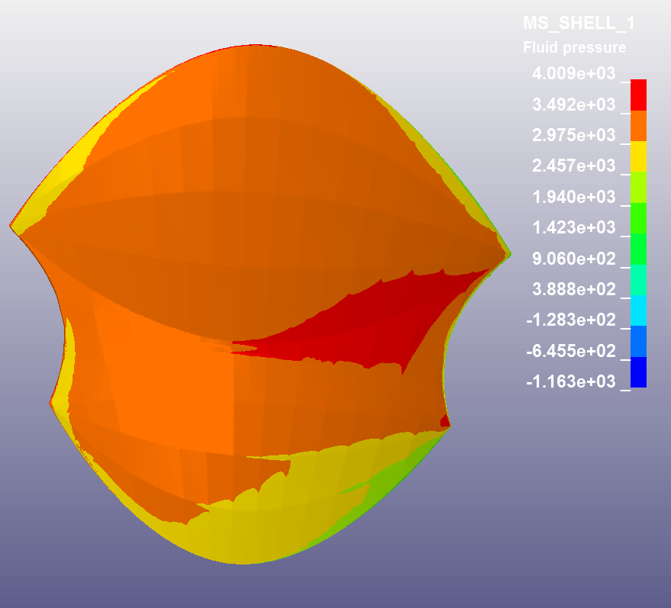Select the 2.457e+03 legend value
The width and height of the screenshot is (671, 608).
[573, 166]
